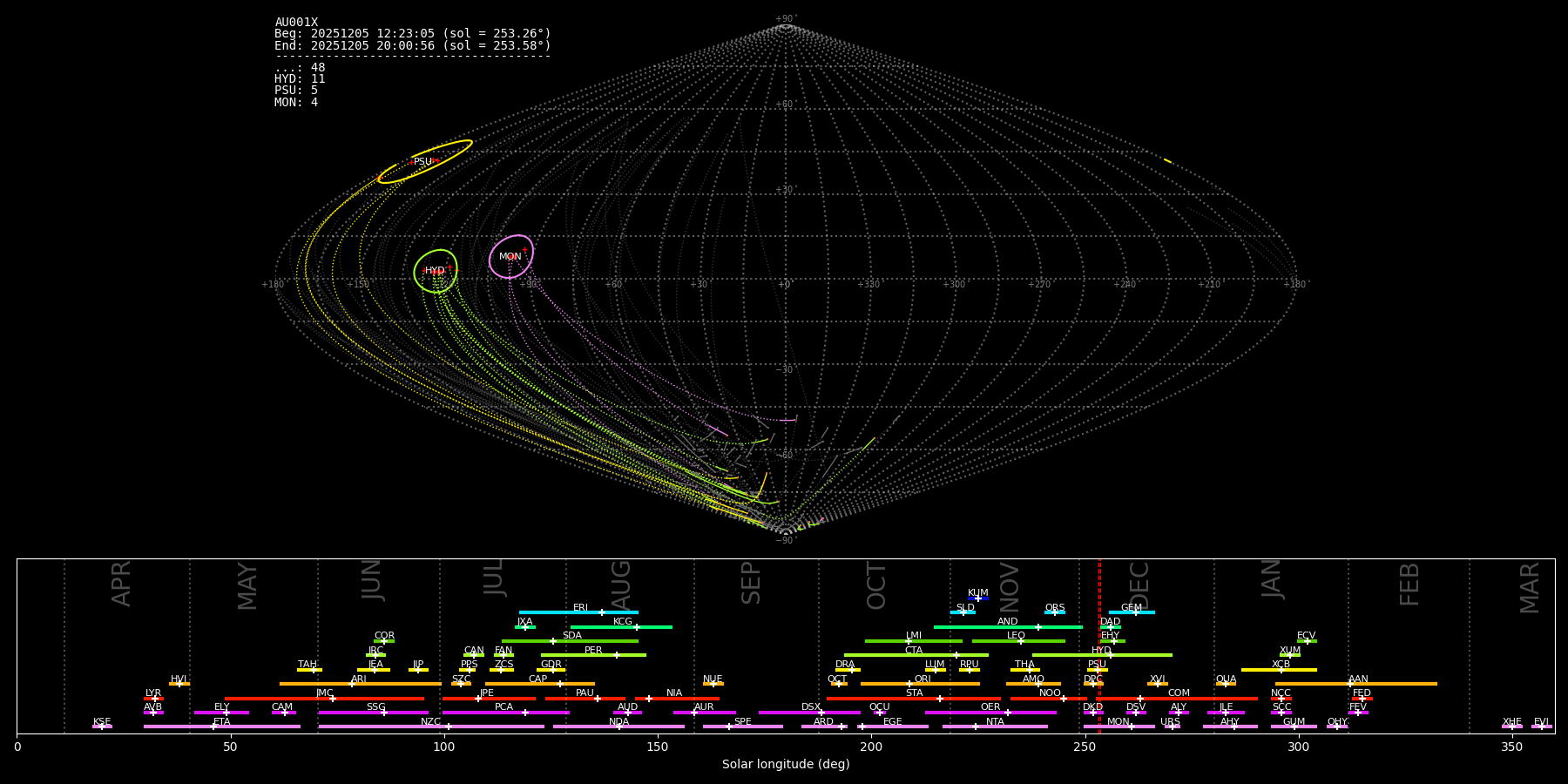
Task: Click the EHY shower label in the timeline
Action: coord(1111,636)
